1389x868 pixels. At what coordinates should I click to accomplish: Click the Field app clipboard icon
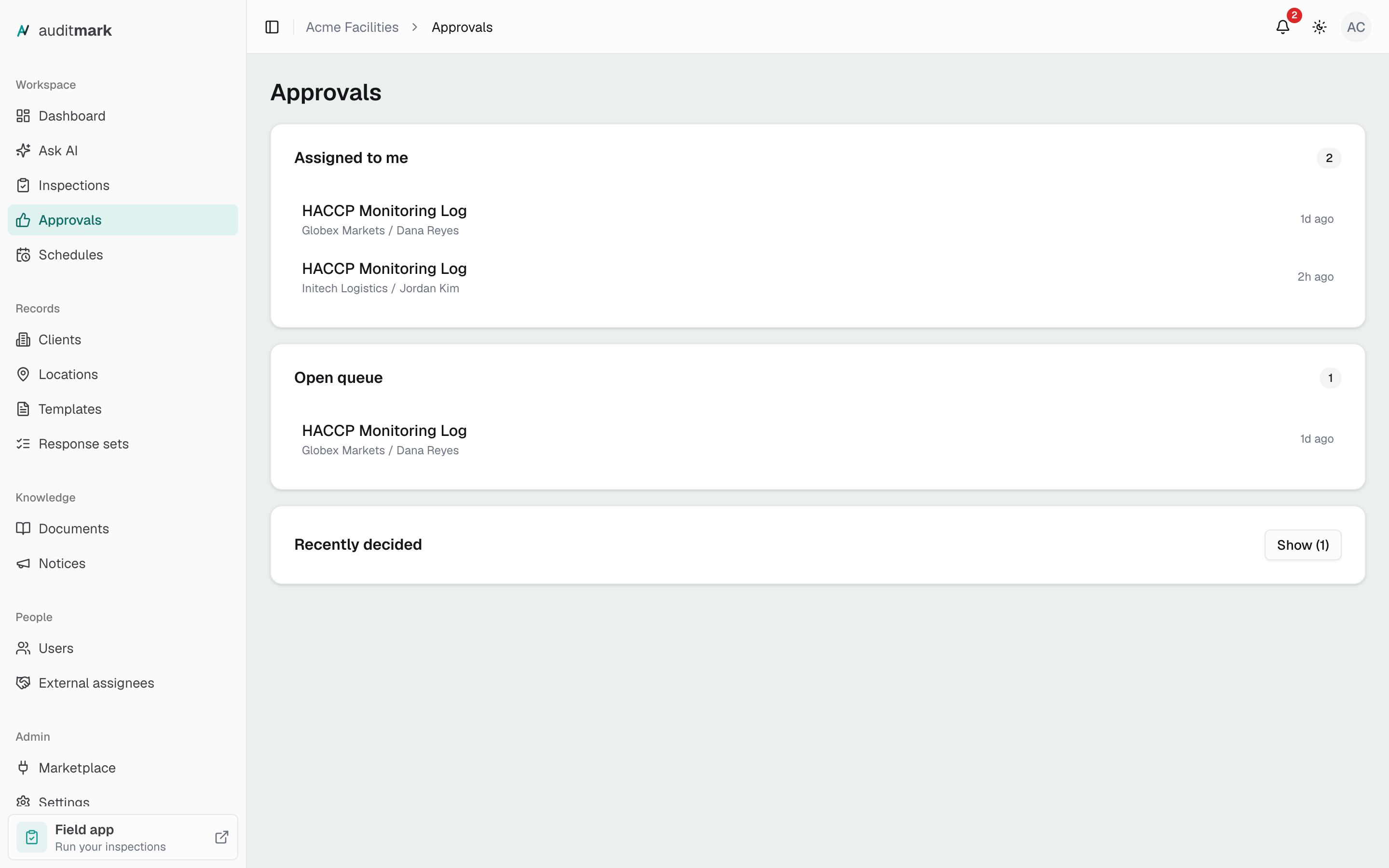pos(31,837)
